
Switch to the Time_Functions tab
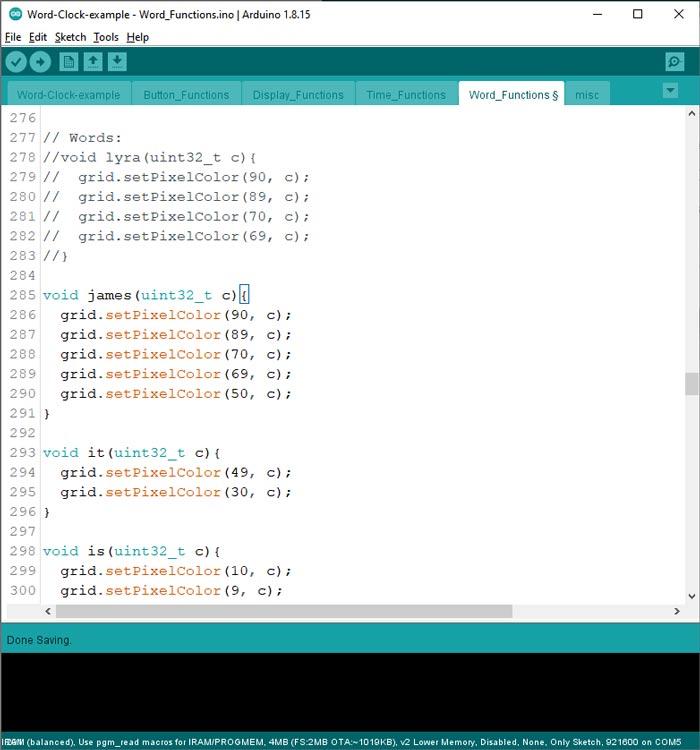(x=406, y=95)
